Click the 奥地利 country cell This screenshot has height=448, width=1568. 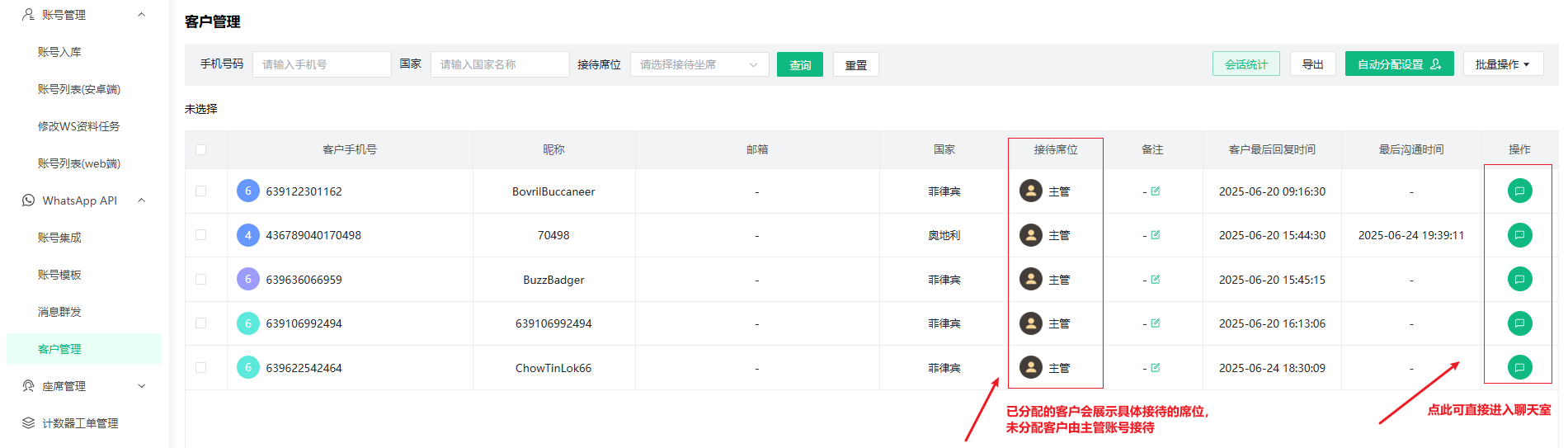[944, 235]
